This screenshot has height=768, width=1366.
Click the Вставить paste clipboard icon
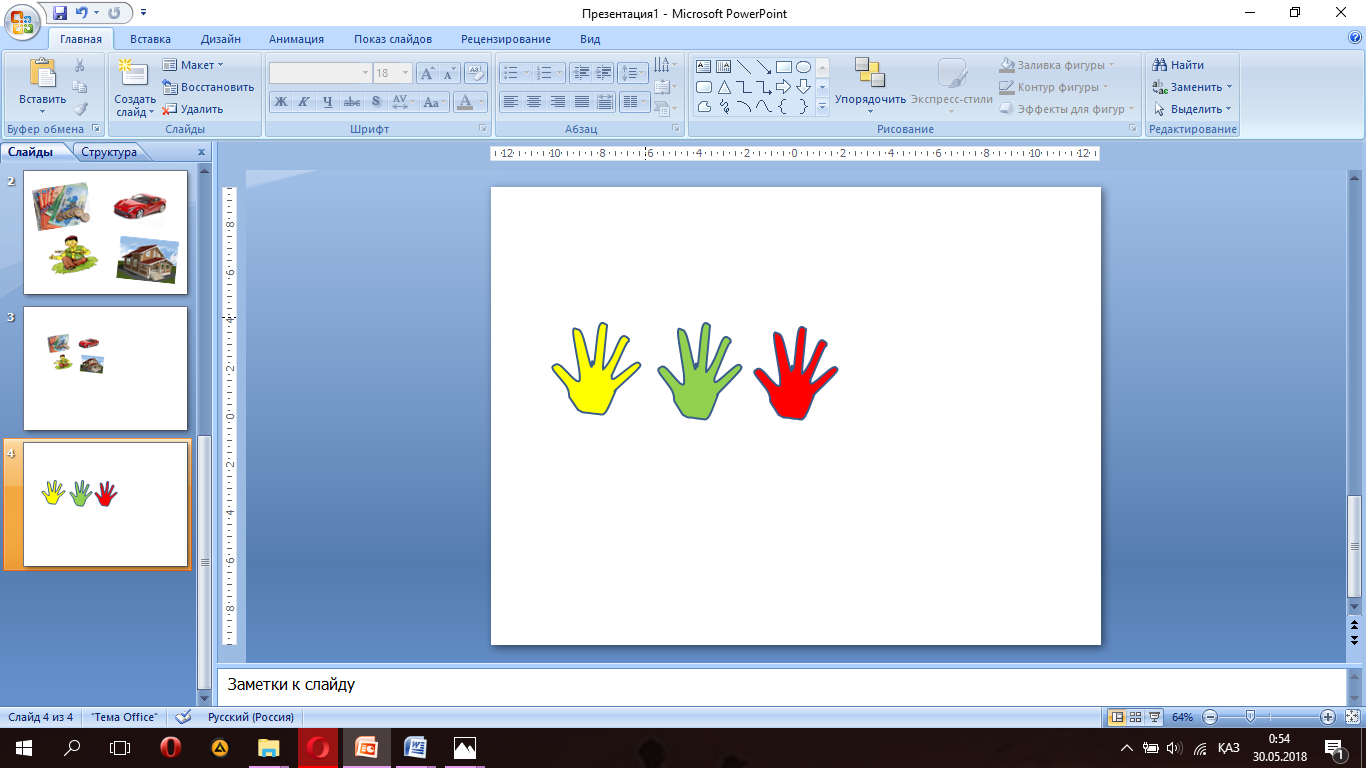42,74
